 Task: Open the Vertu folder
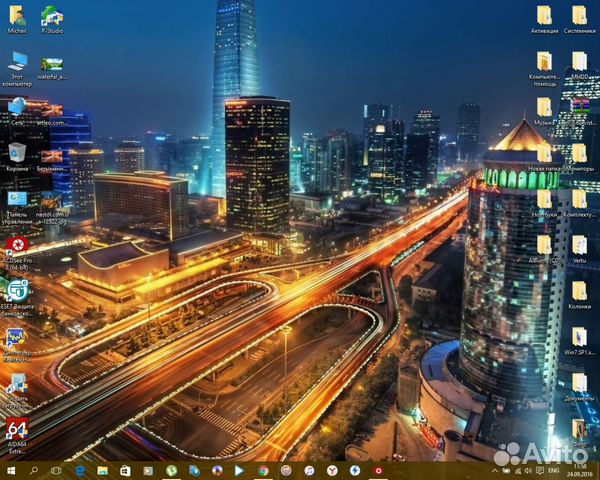click(x=579, y=250)
